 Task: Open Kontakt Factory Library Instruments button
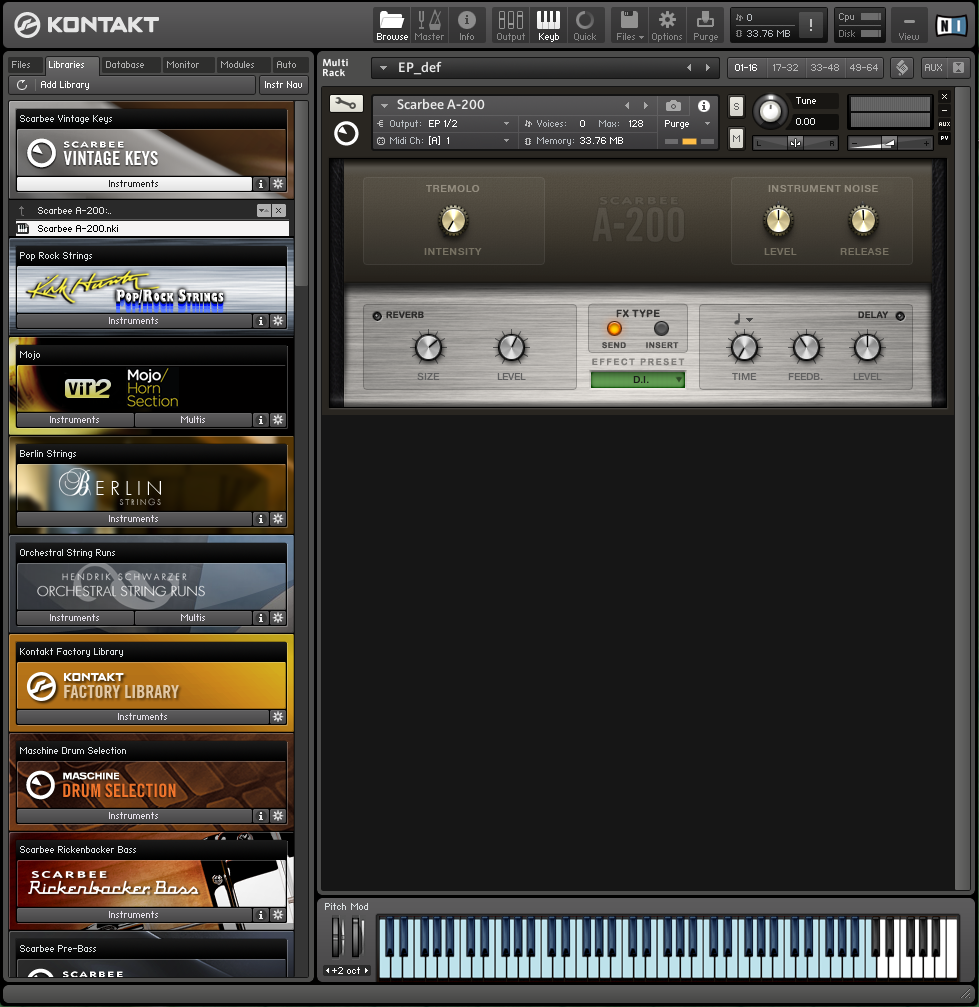pyautogui.click(x=143, y=716)
